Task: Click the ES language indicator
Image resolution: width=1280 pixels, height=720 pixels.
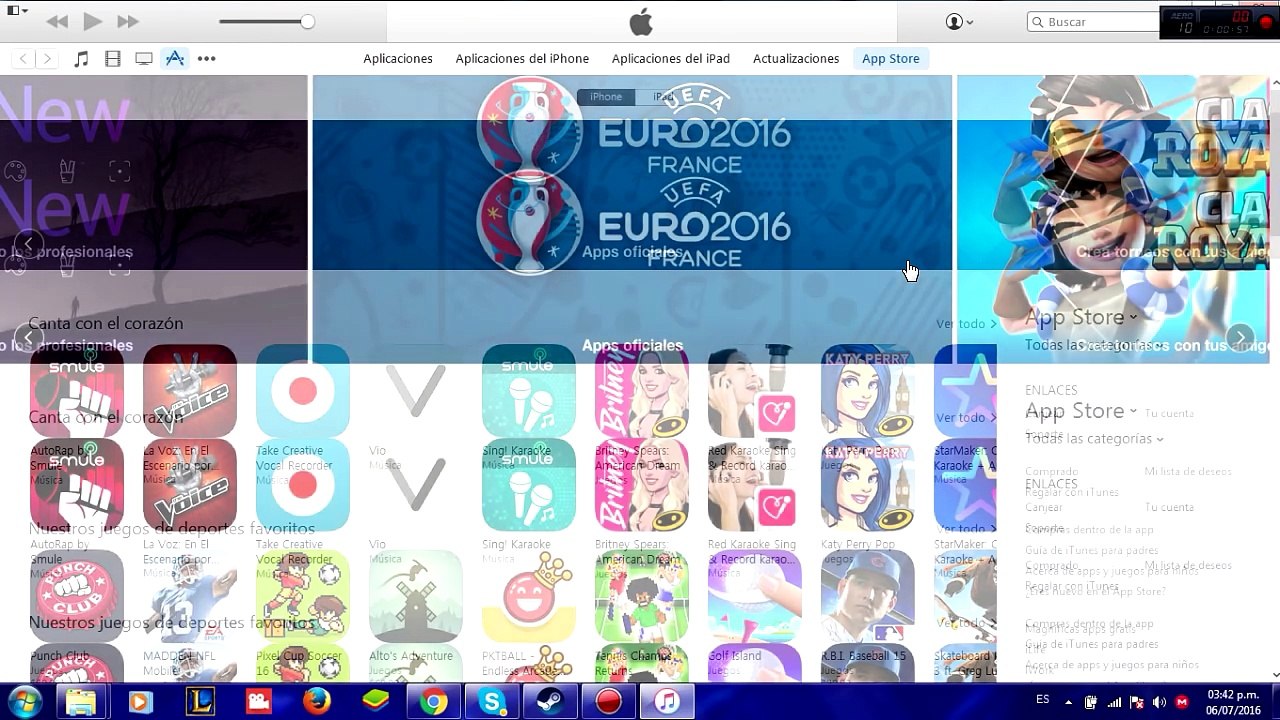Action: [x=1043, y=700]
